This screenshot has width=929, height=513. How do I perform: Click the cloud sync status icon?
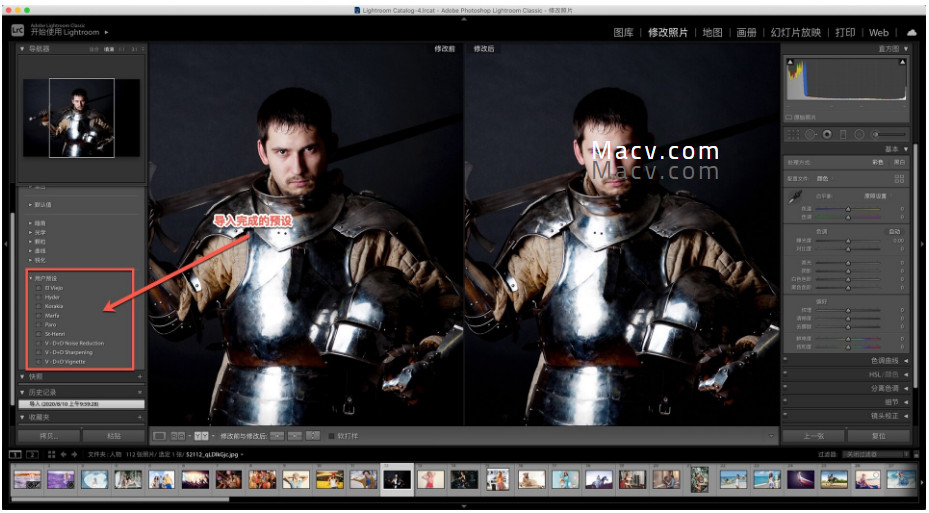(x=911, y=33)
